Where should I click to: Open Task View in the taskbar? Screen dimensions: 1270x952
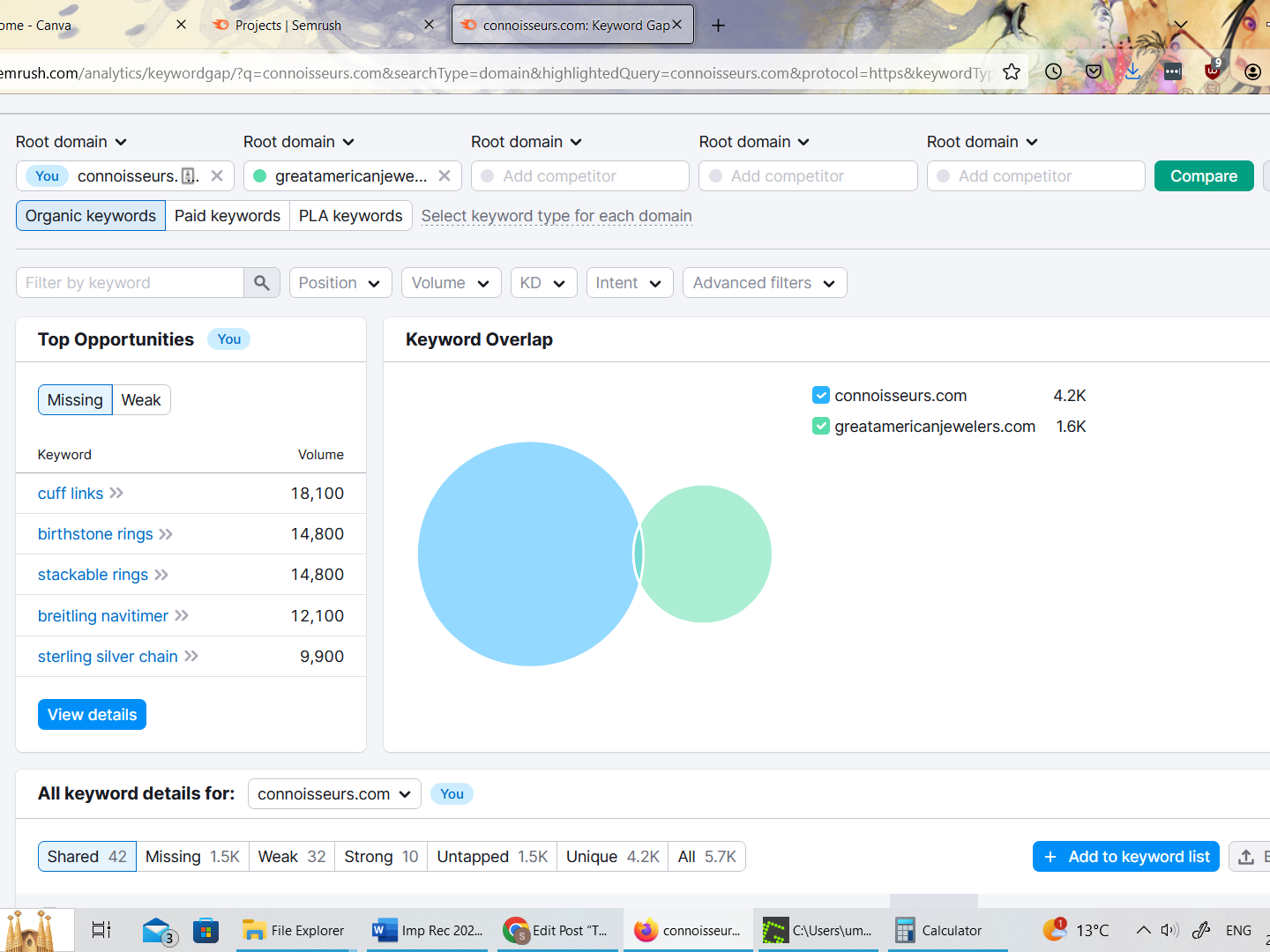click(x=101, y=930)
